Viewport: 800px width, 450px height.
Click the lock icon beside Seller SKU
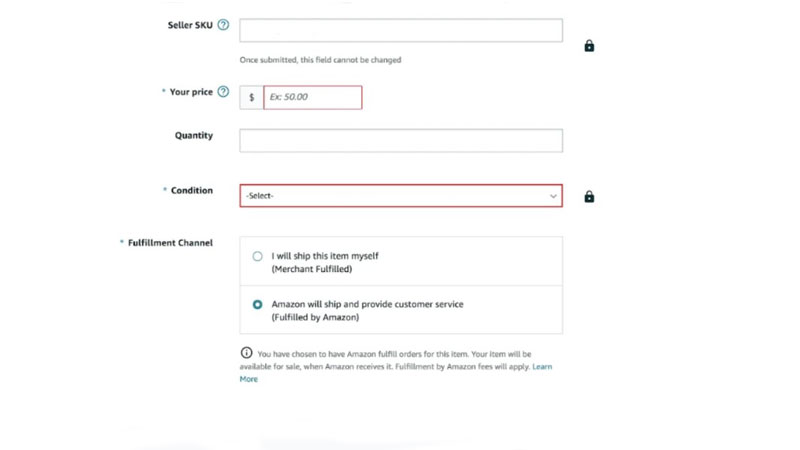[x=589, y=46]
